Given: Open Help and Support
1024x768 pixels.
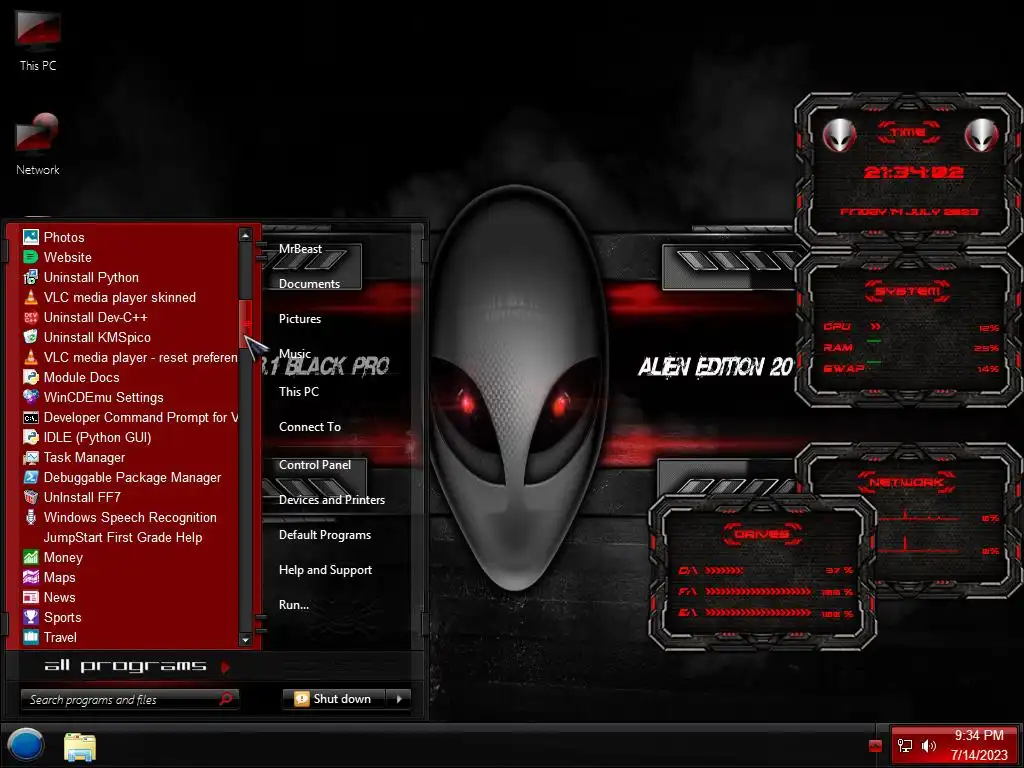Looking at the screenshot, I should click(x=325, y=570).
